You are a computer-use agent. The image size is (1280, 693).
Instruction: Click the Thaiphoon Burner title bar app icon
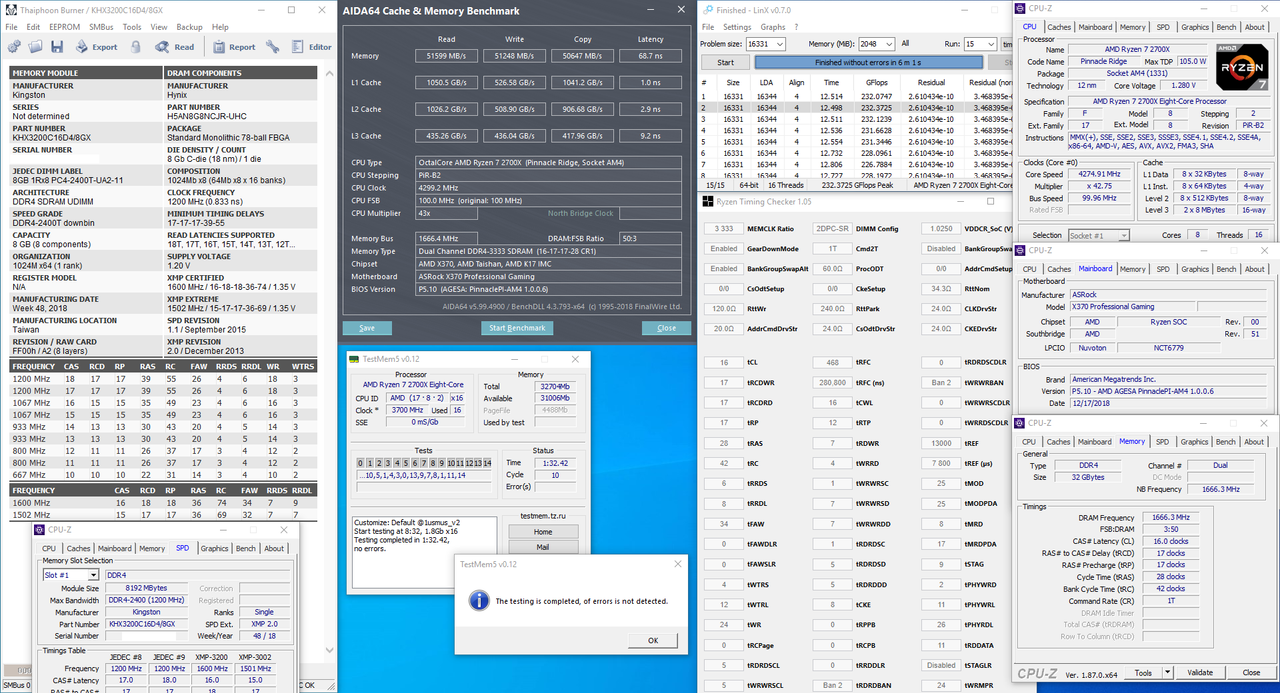(x=10, y=10)
